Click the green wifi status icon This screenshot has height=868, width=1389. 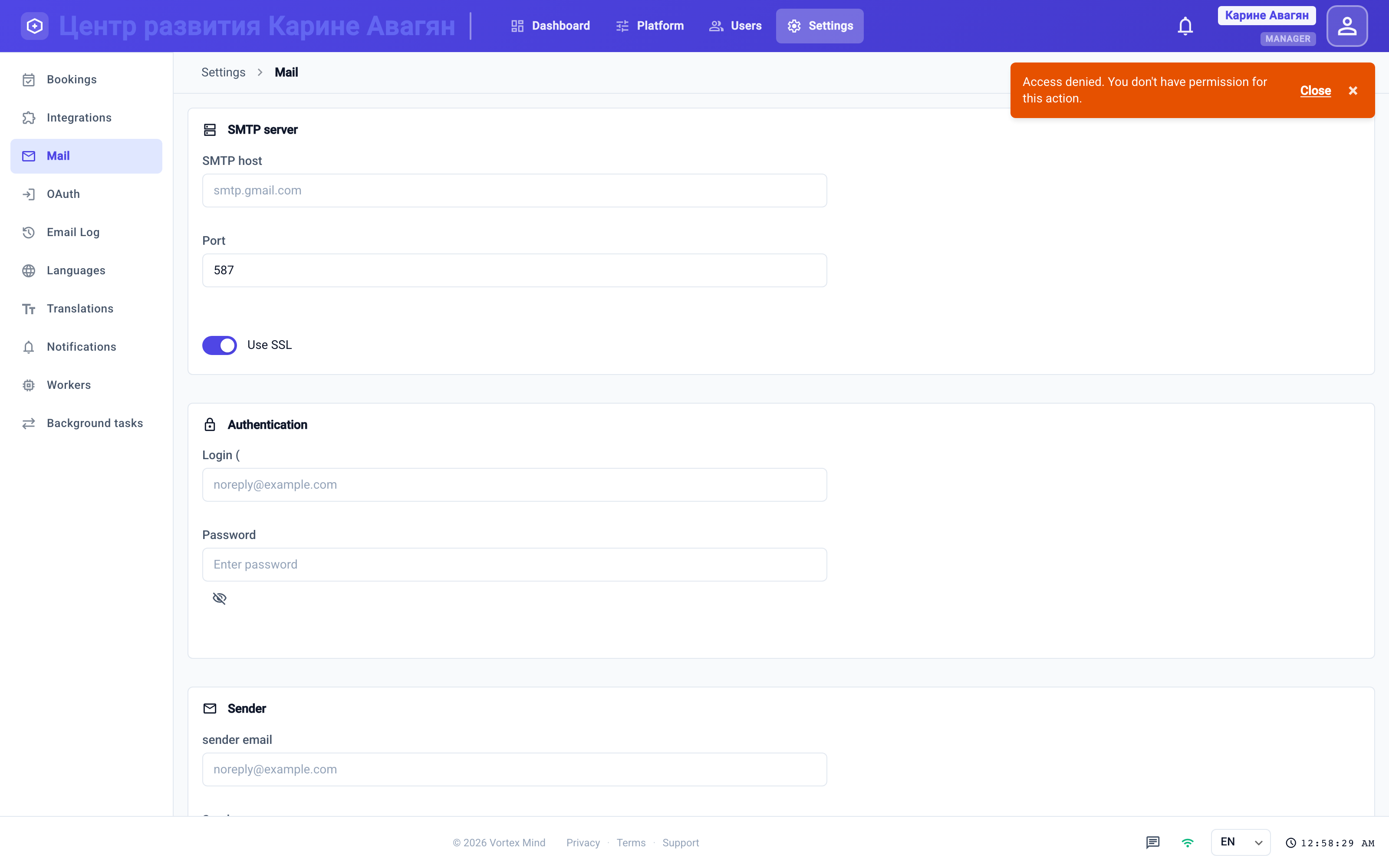click(x=1188, y=842)
